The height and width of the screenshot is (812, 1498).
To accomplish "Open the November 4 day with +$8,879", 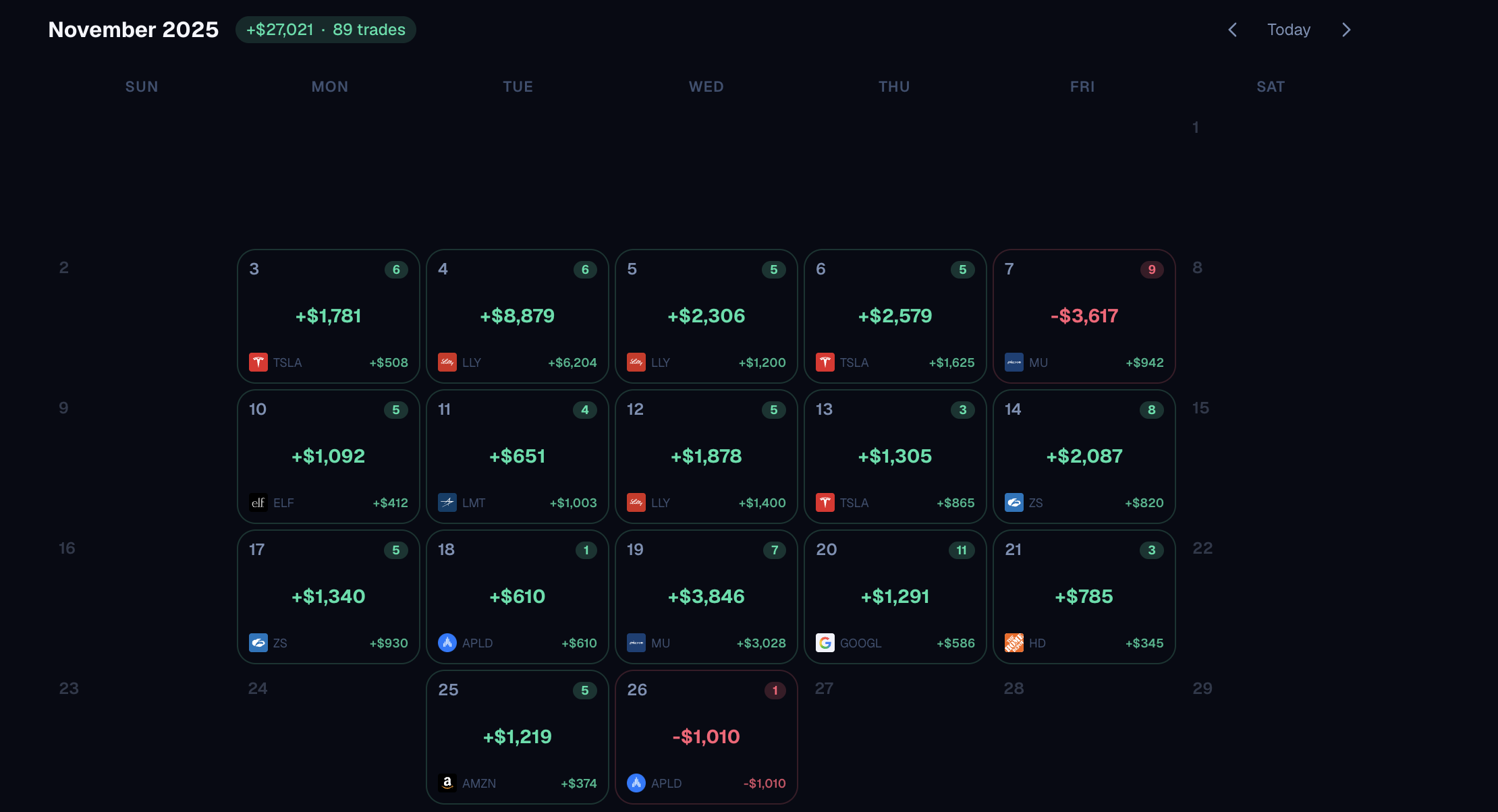I will [x=518, y=316].
